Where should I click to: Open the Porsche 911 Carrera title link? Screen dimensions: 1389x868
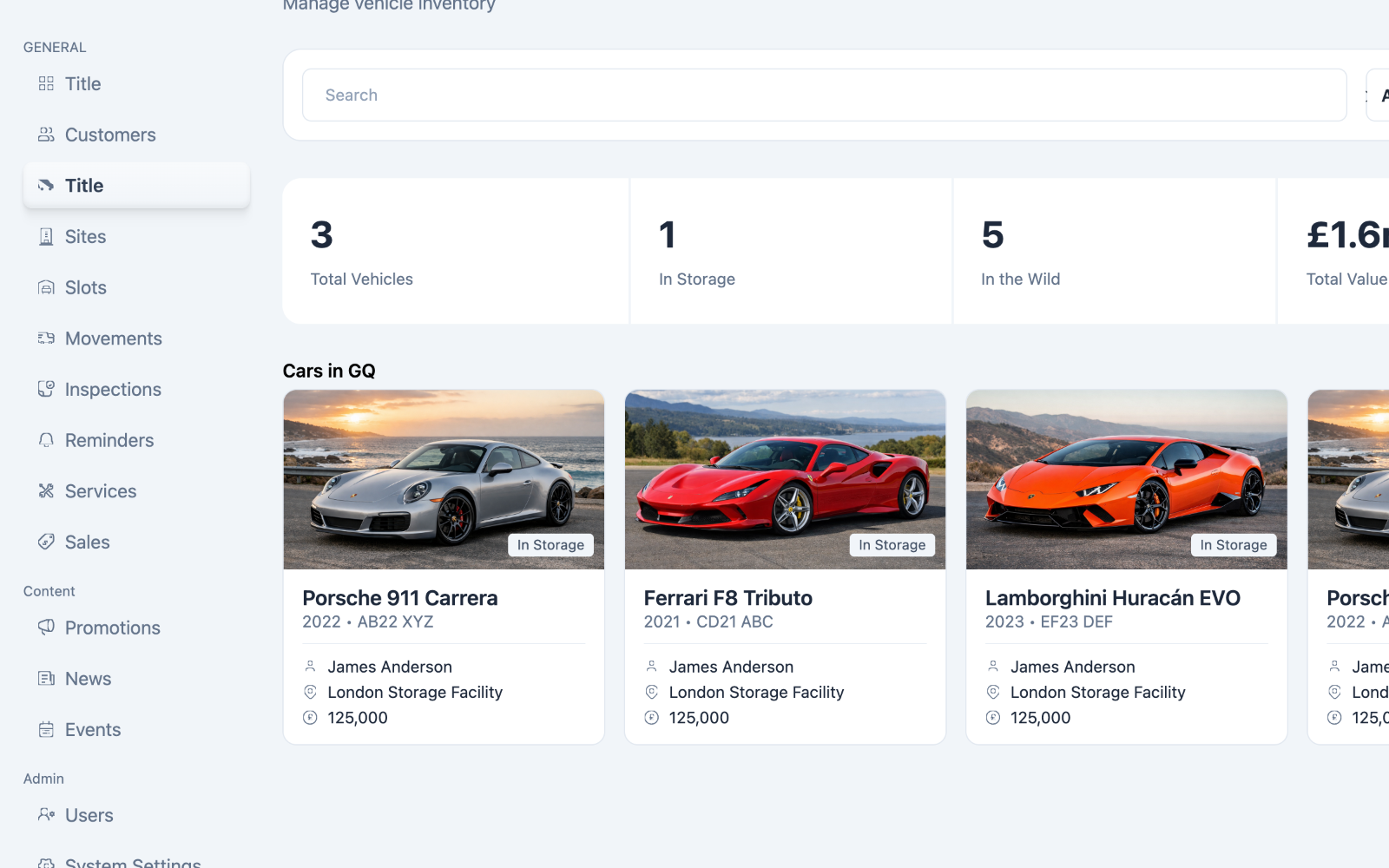click(399, 598)
